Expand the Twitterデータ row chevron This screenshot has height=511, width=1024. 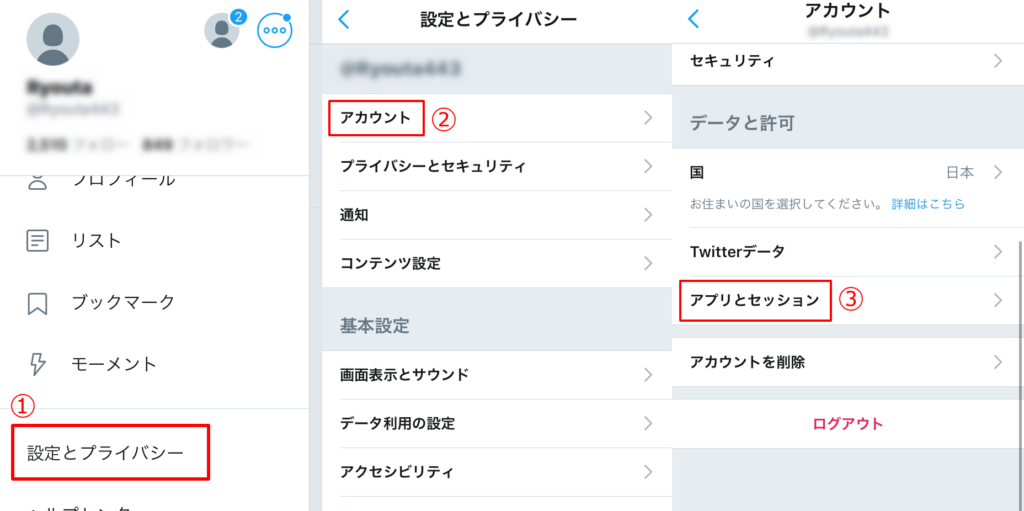click(x=997, y=251)
